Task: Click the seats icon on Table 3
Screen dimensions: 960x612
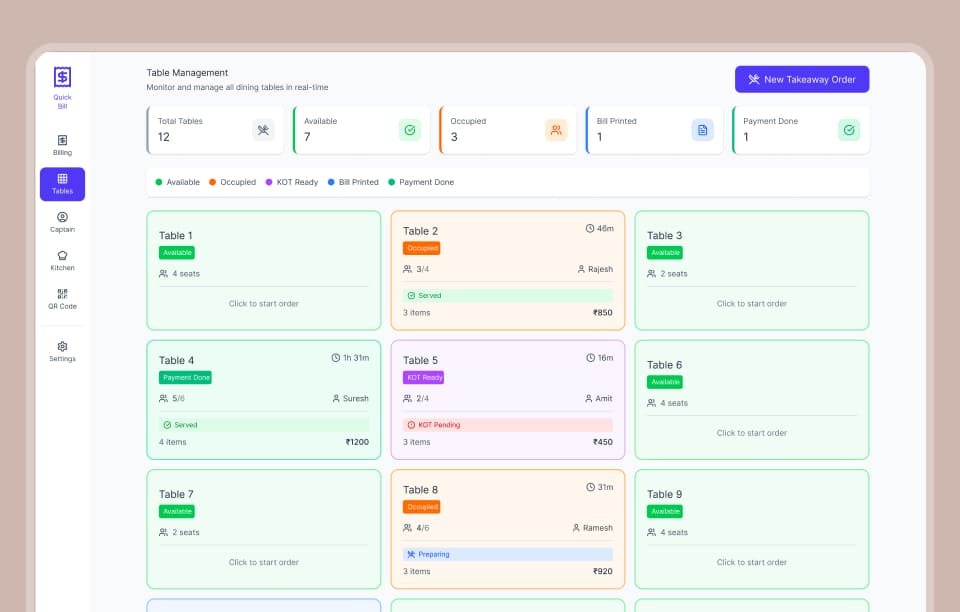Action: 651,274
